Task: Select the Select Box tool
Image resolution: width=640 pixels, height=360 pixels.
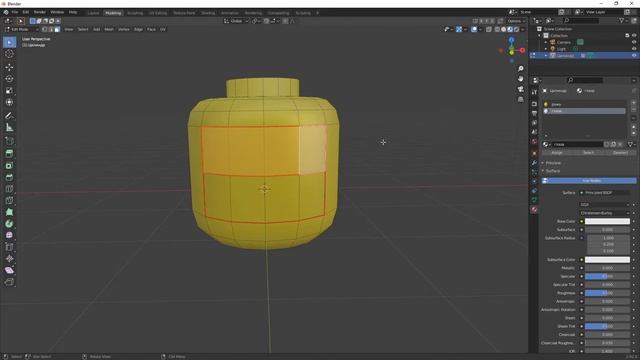Action: 9,42
